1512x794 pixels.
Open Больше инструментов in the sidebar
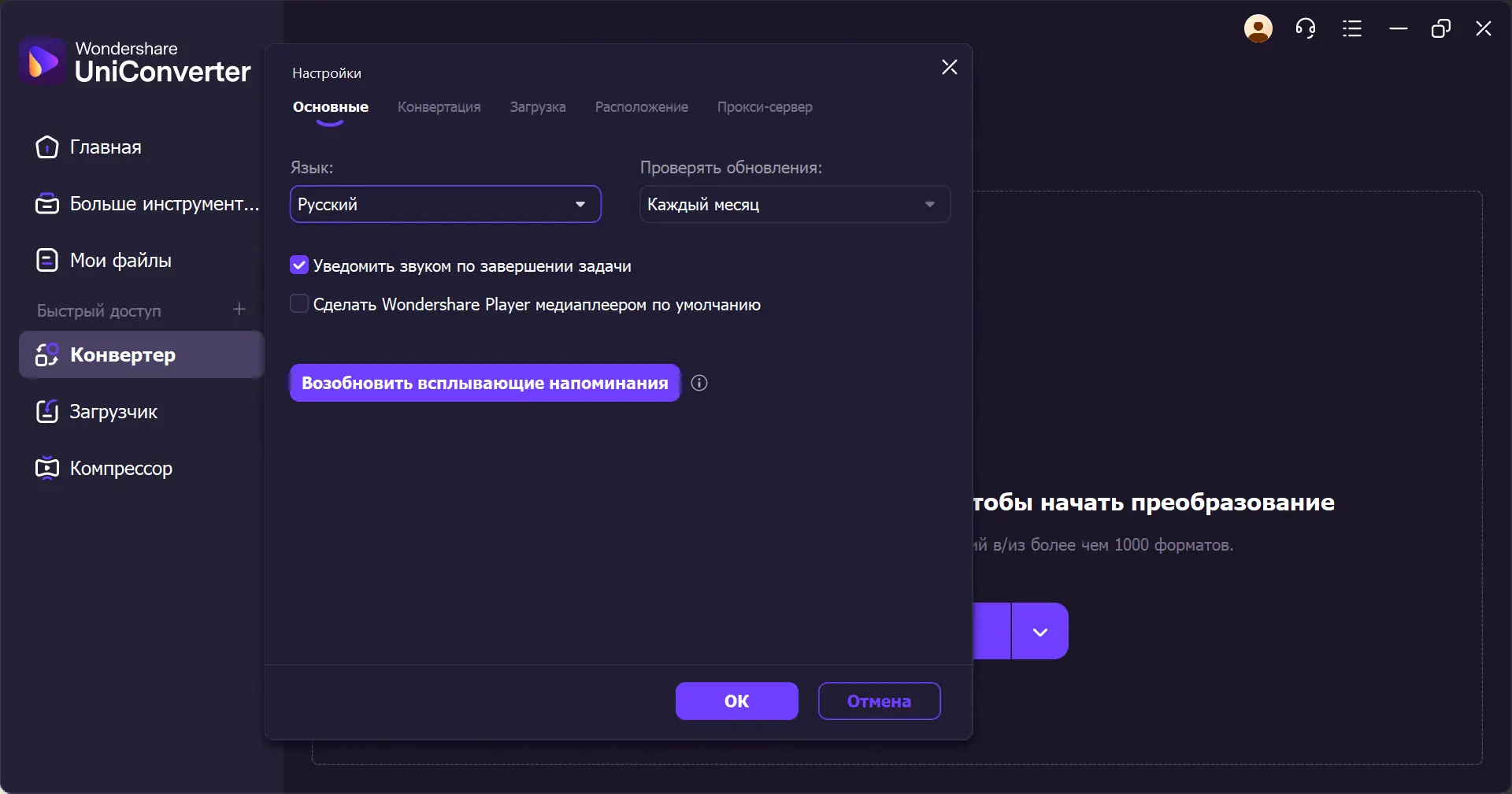[x=142, y=204]
